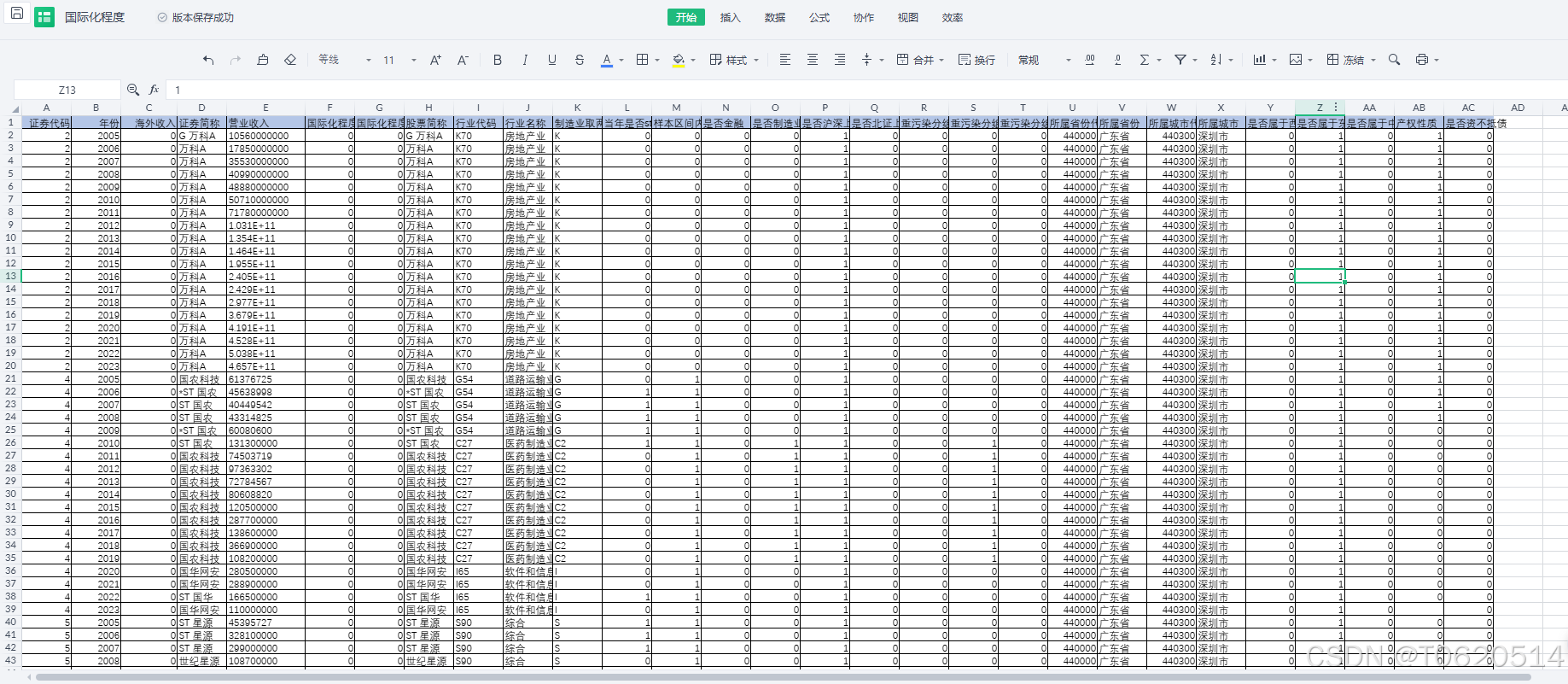The height and width of the screenshot is (684, 1568).
Task: Click the 换行 wrap text button
Action: tap(976, 60)
